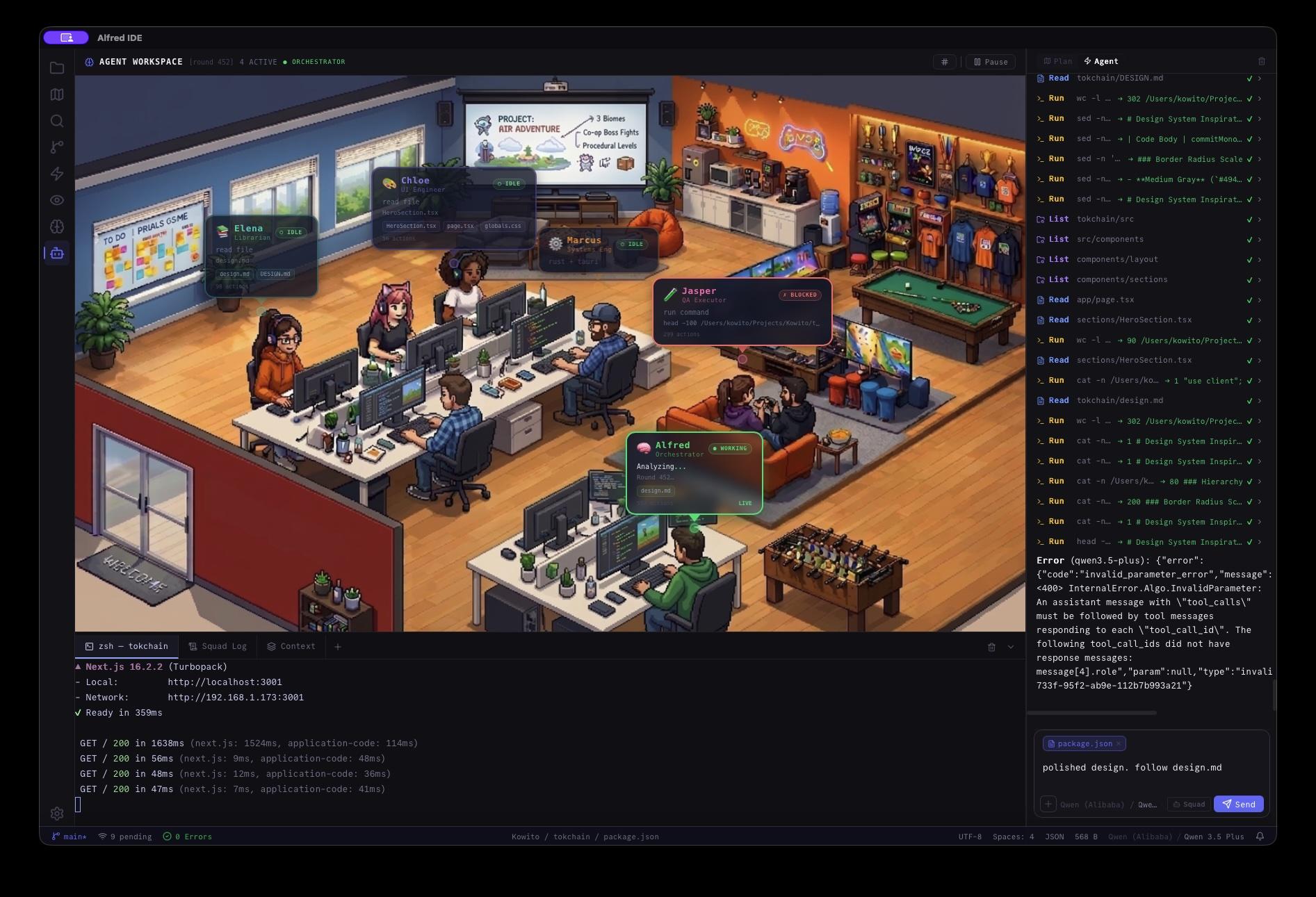The height and width of the screenshot is (897, 1316).
Task: Open notifications bell in status bar
Action: 1260,837
